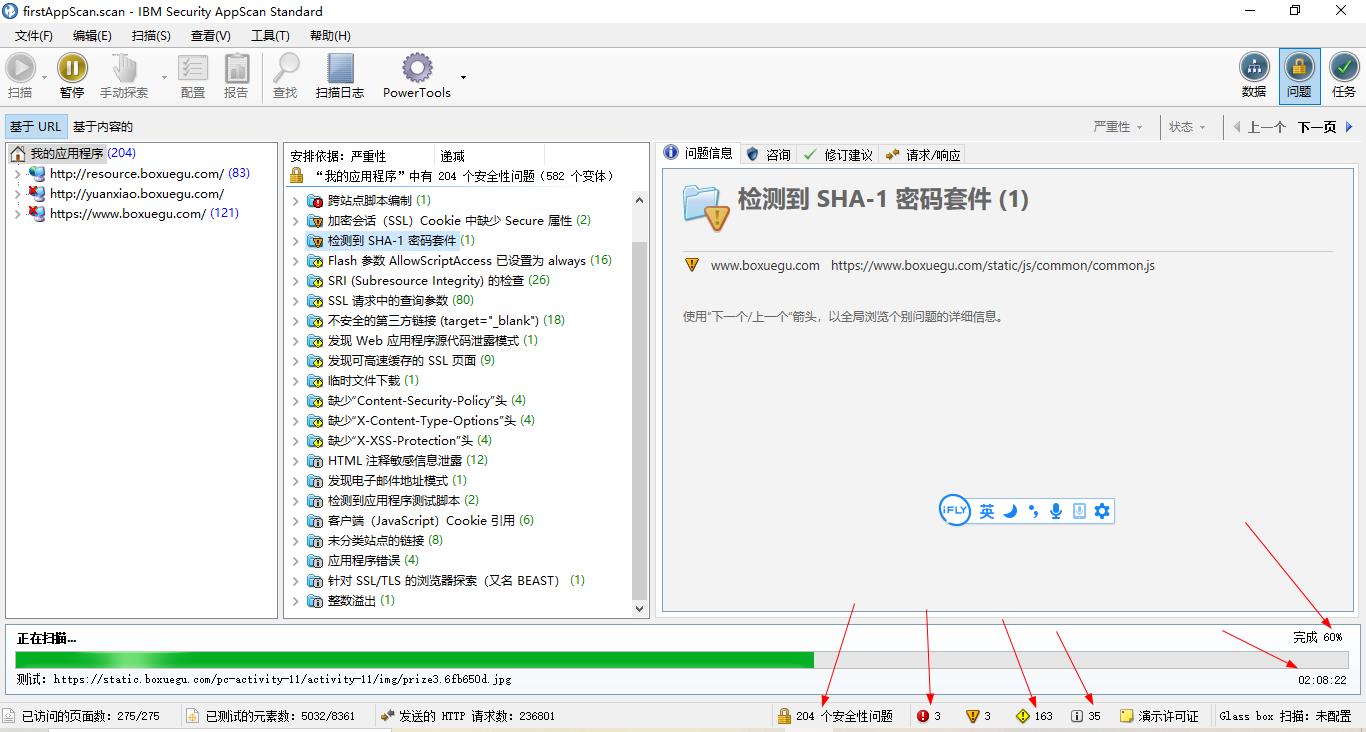The width and height of the screenshot is (1366, 732).
Task: Select the 基于内容的 view
Action: [x=103, y=127]
